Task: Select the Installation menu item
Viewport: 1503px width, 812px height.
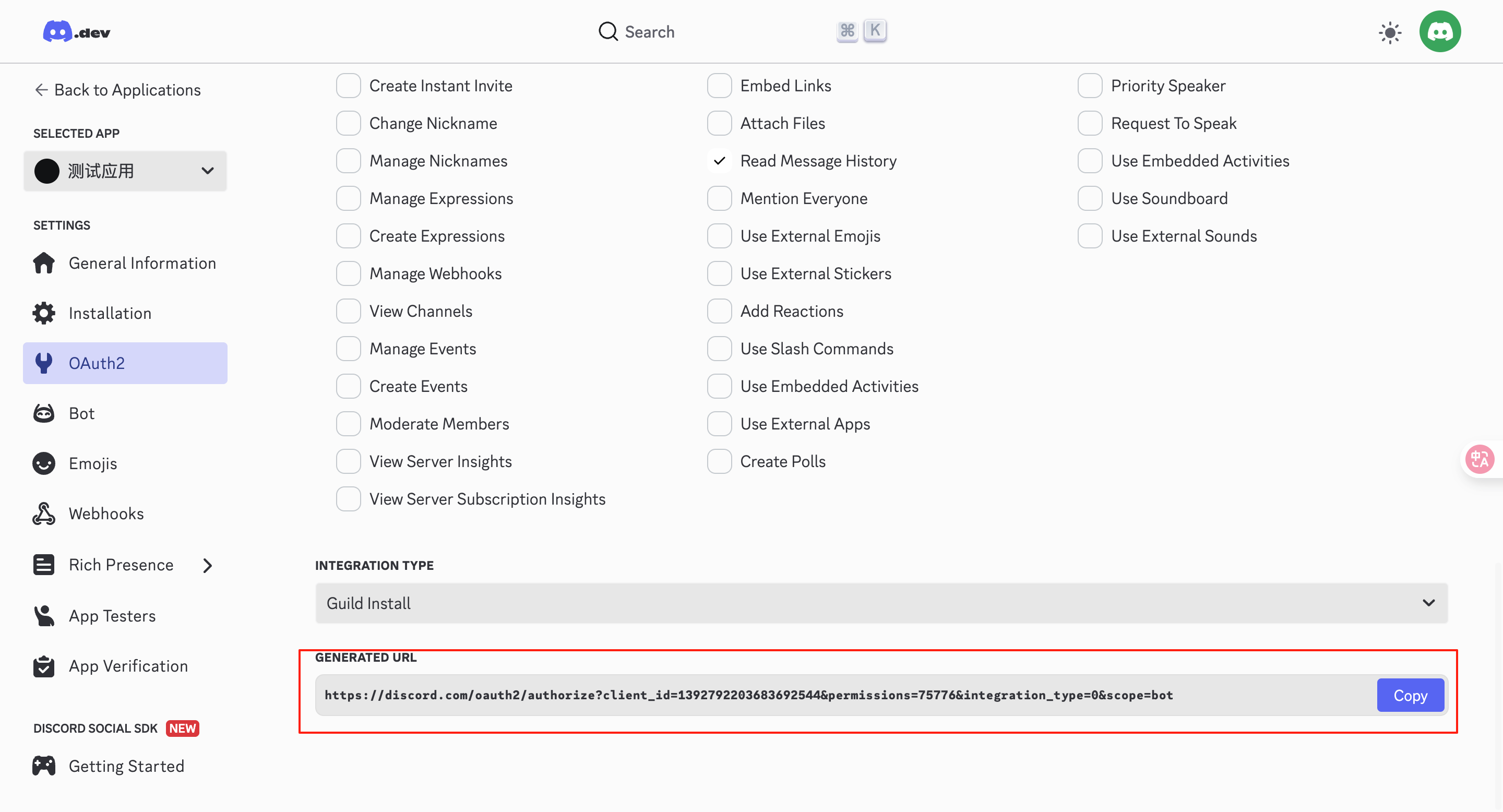Action: [110, 313]
